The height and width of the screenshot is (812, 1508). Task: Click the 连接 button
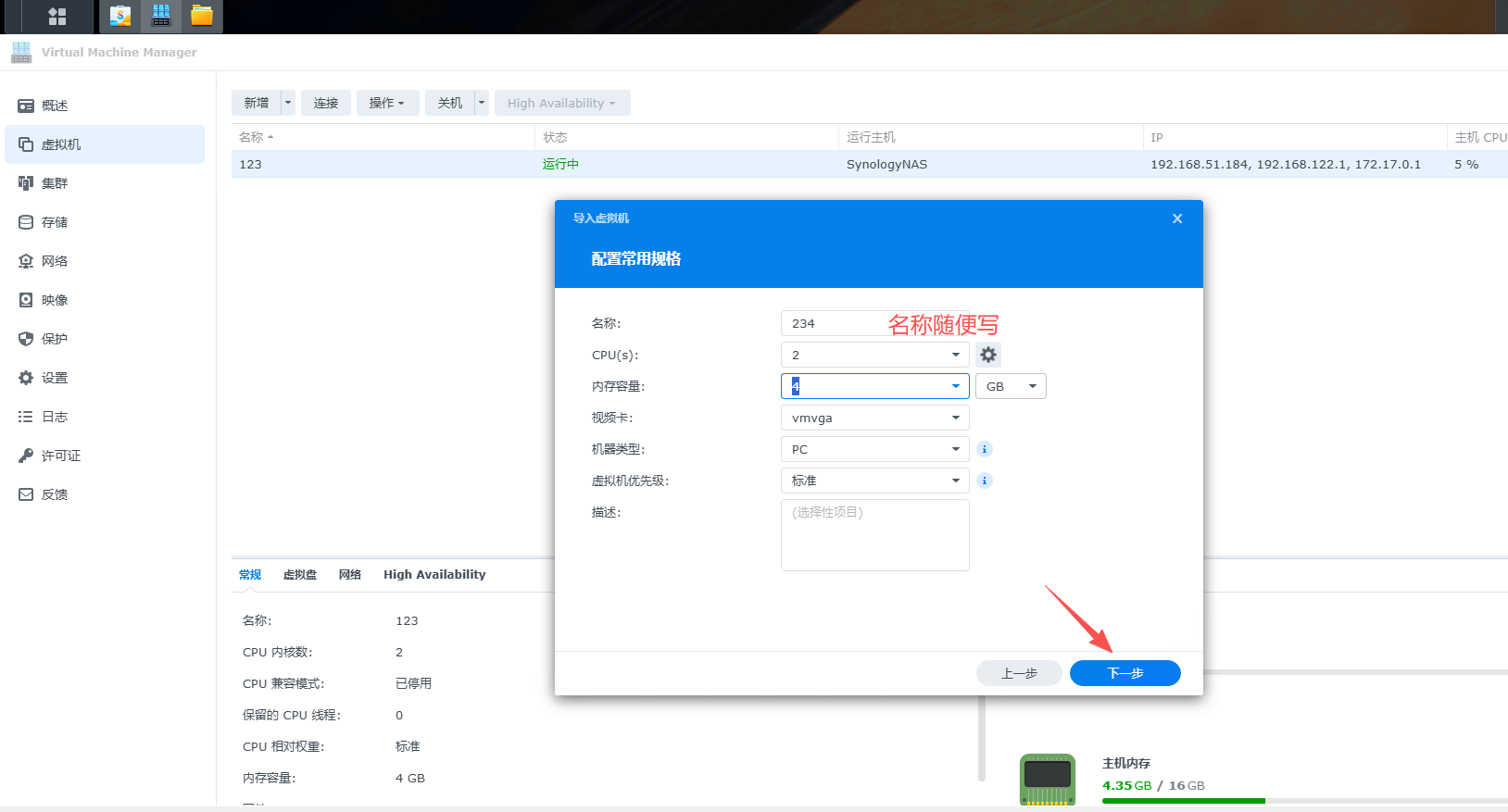tap(326, 103)
